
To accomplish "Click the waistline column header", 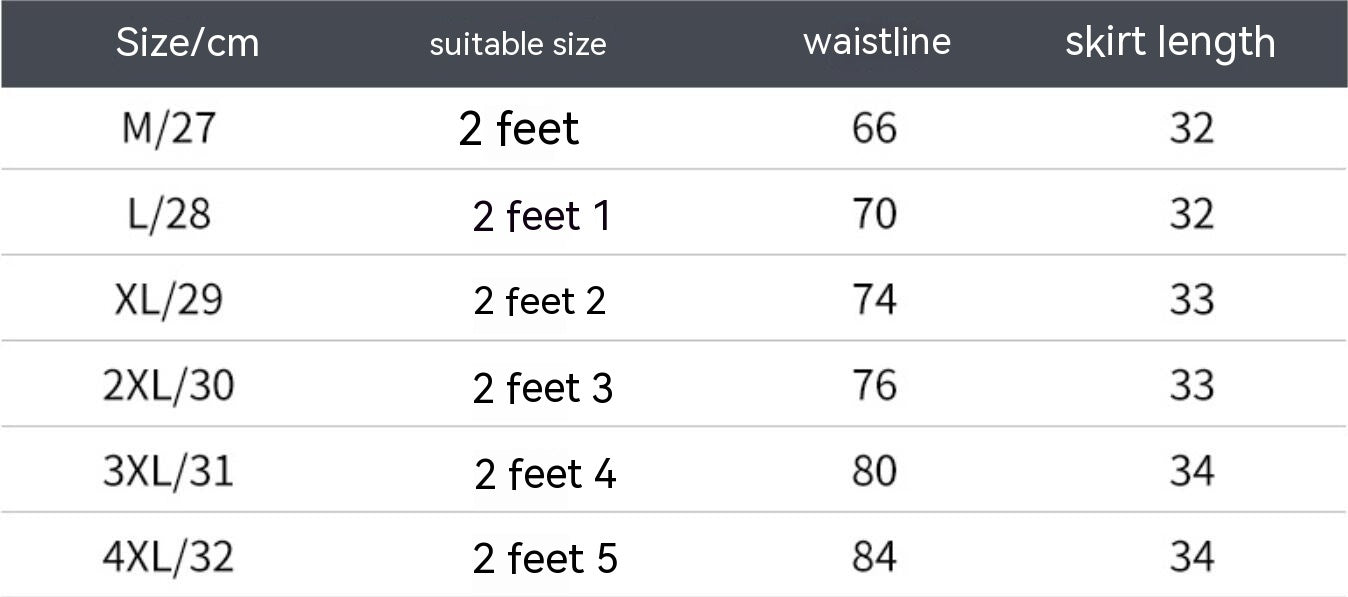I will [876, 42].
